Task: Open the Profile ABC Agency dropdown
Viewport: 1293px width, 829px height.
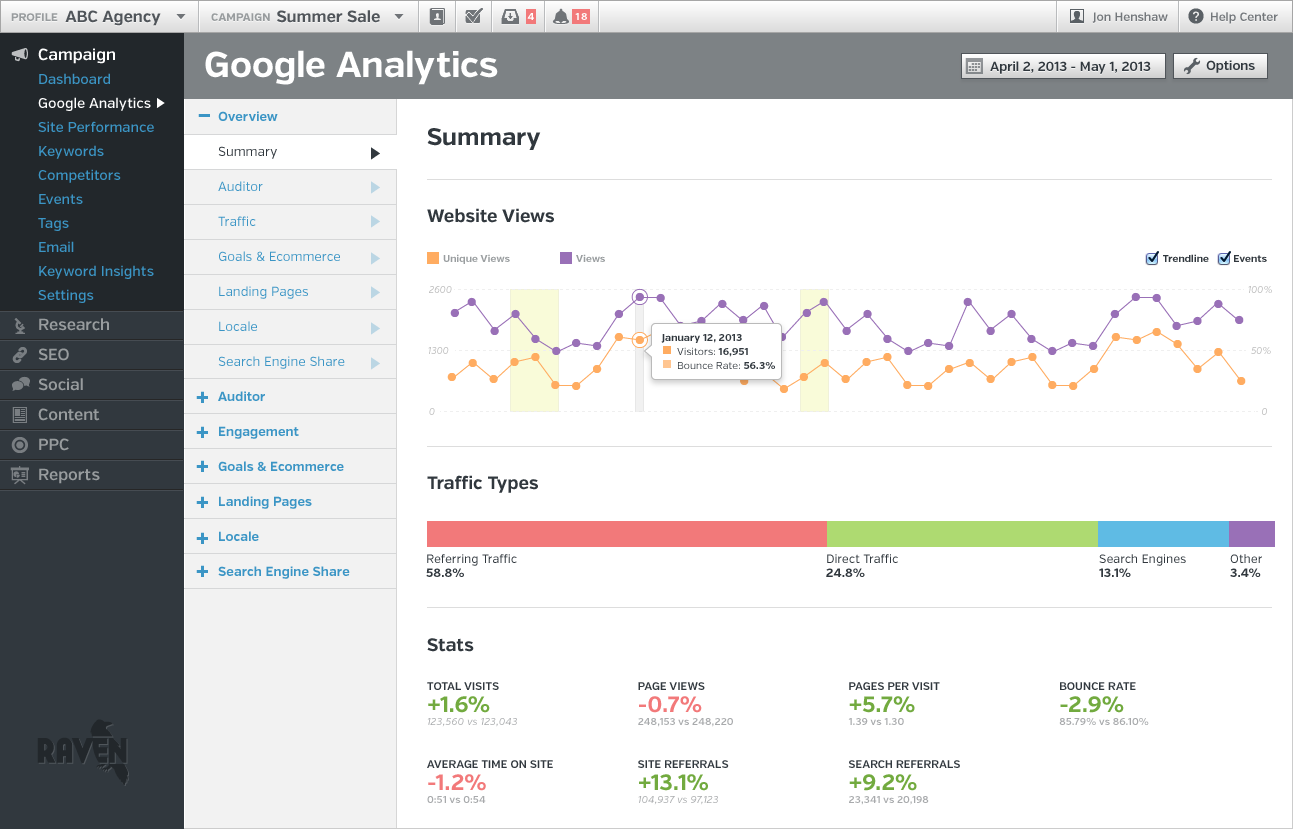Action: pyautogui.click(x=98, y=16)
